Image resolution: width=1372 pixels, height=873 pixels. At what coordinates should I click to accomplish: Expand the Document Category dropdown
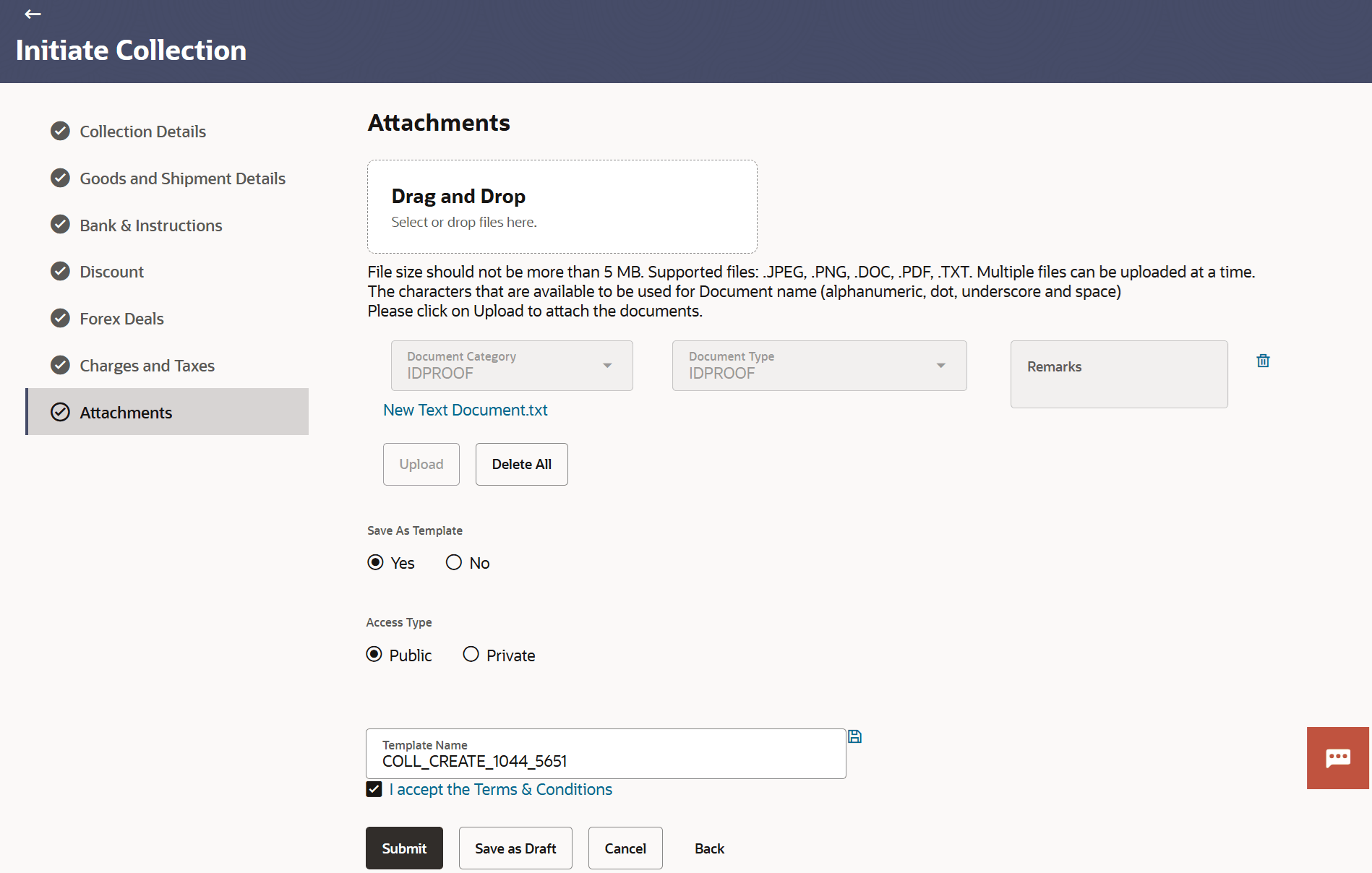pyautogui.click(x=606, y=366)
